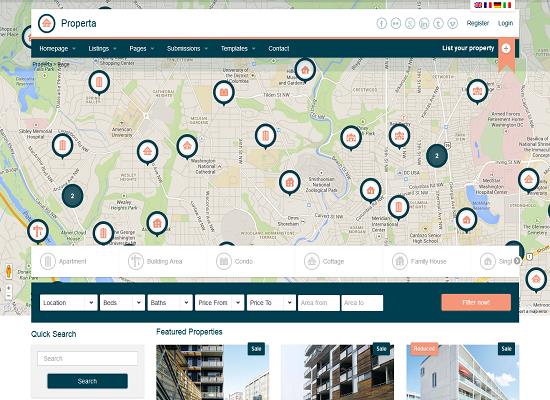Switch language with the German flag
Screen dimensions: 550x400
(x=497, y=5)
